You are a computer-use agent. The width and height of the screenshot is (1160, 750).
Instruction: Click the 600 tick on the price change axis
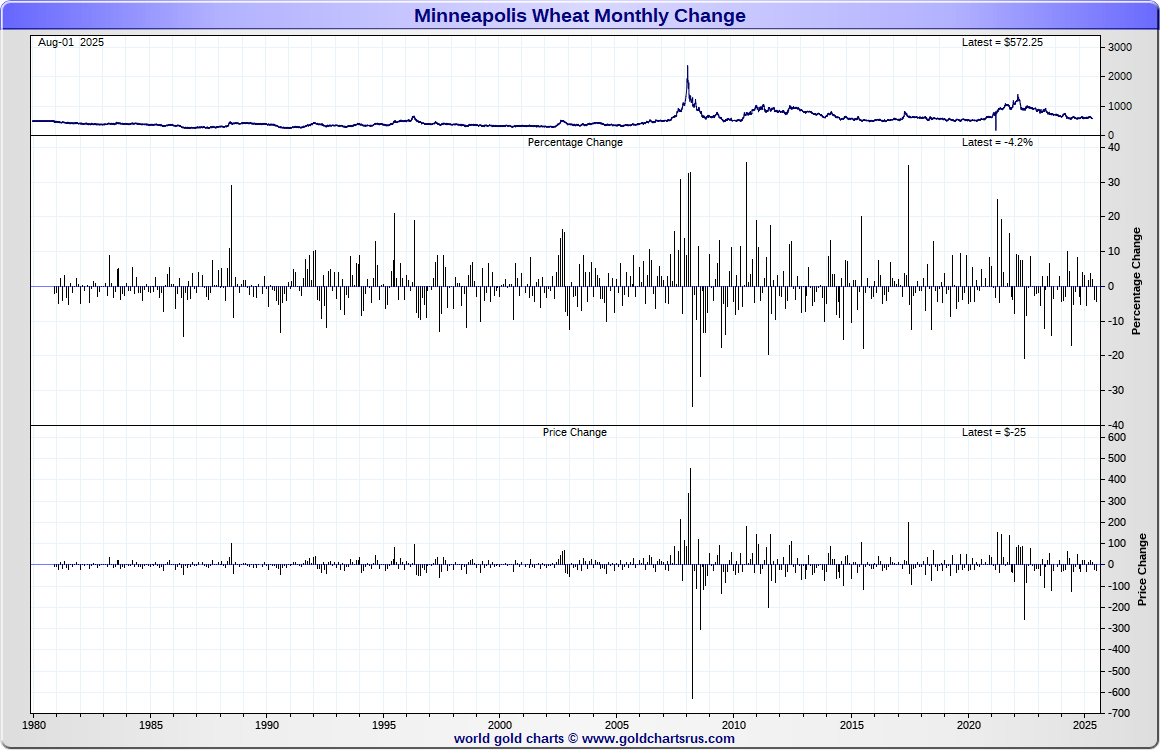[x=1116, y=437]
